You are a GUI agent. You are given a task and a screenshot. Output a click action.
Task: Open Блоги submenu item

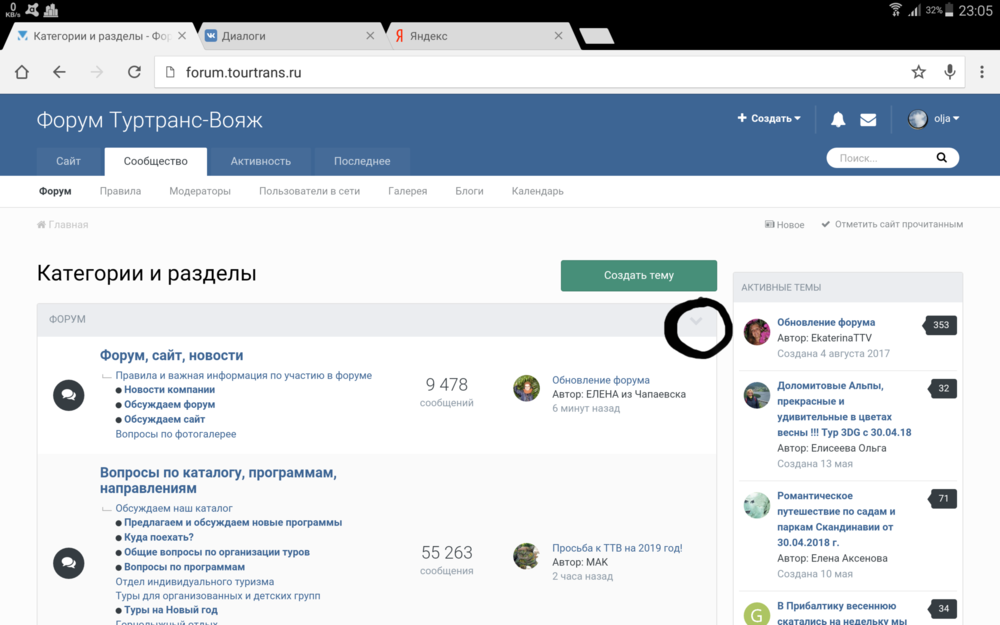[469, 191]
